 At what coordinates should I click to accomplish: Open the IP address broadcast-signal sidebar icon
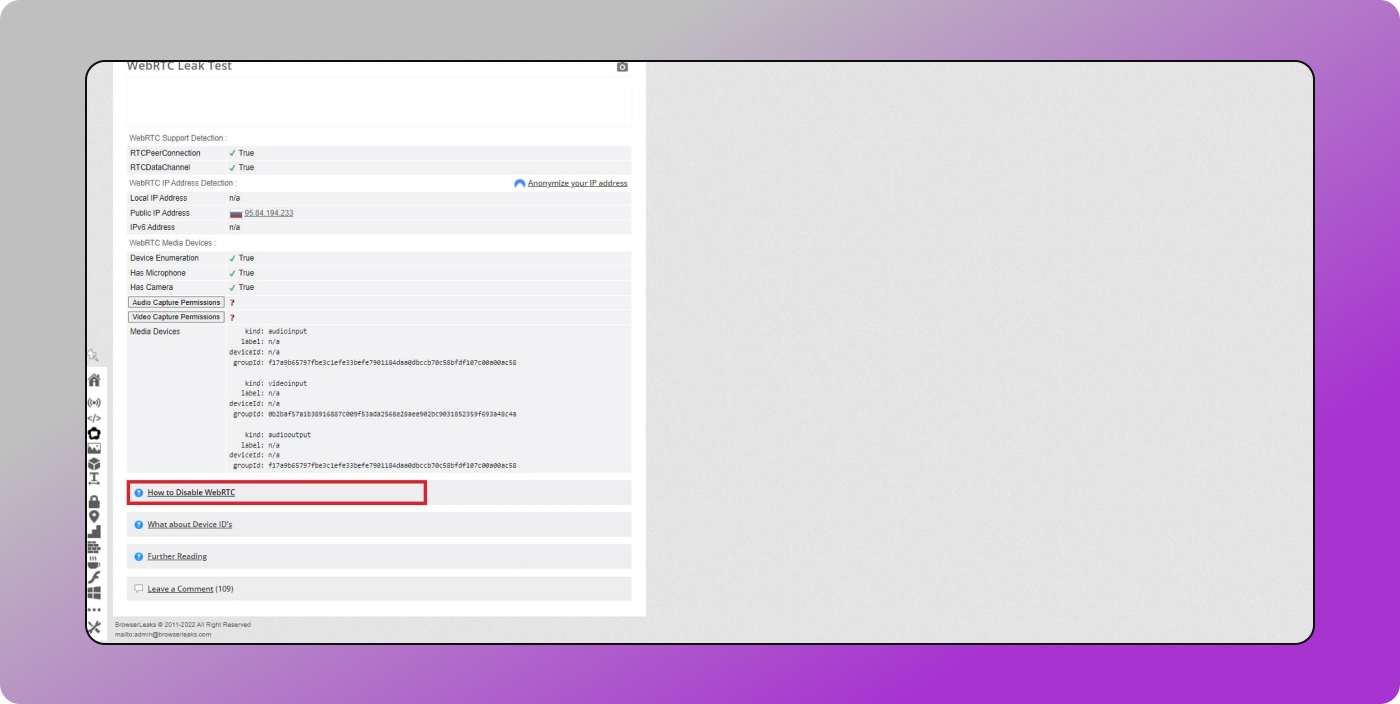tap(94, 403)
